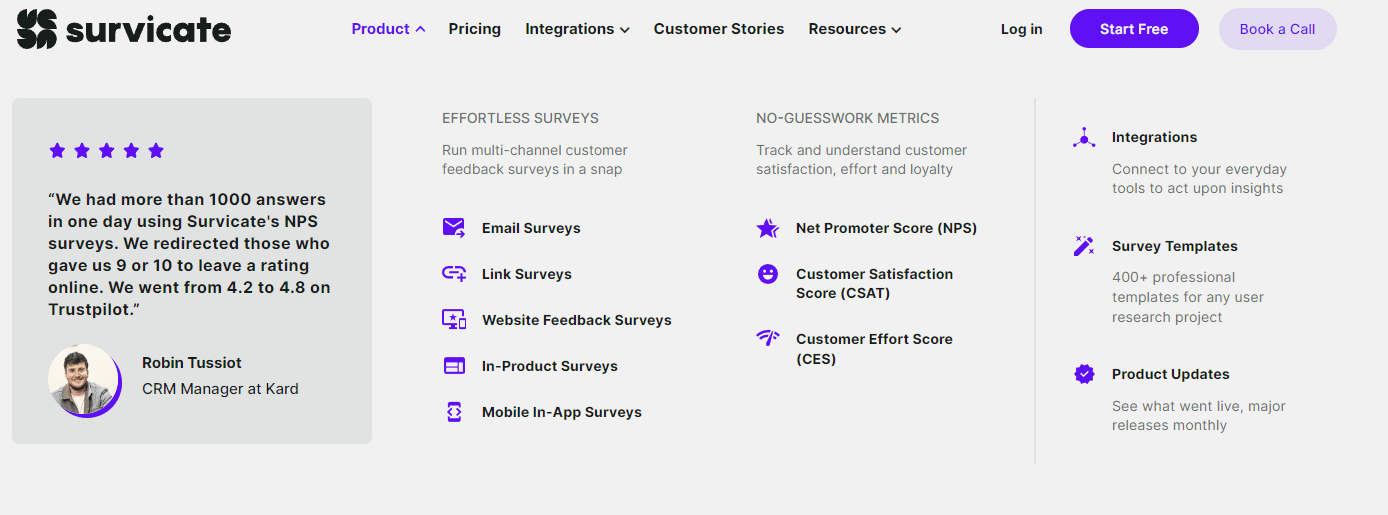Click the Book a Call button
This screenshot has height=515, width=1388.
tap(1277, 29)
